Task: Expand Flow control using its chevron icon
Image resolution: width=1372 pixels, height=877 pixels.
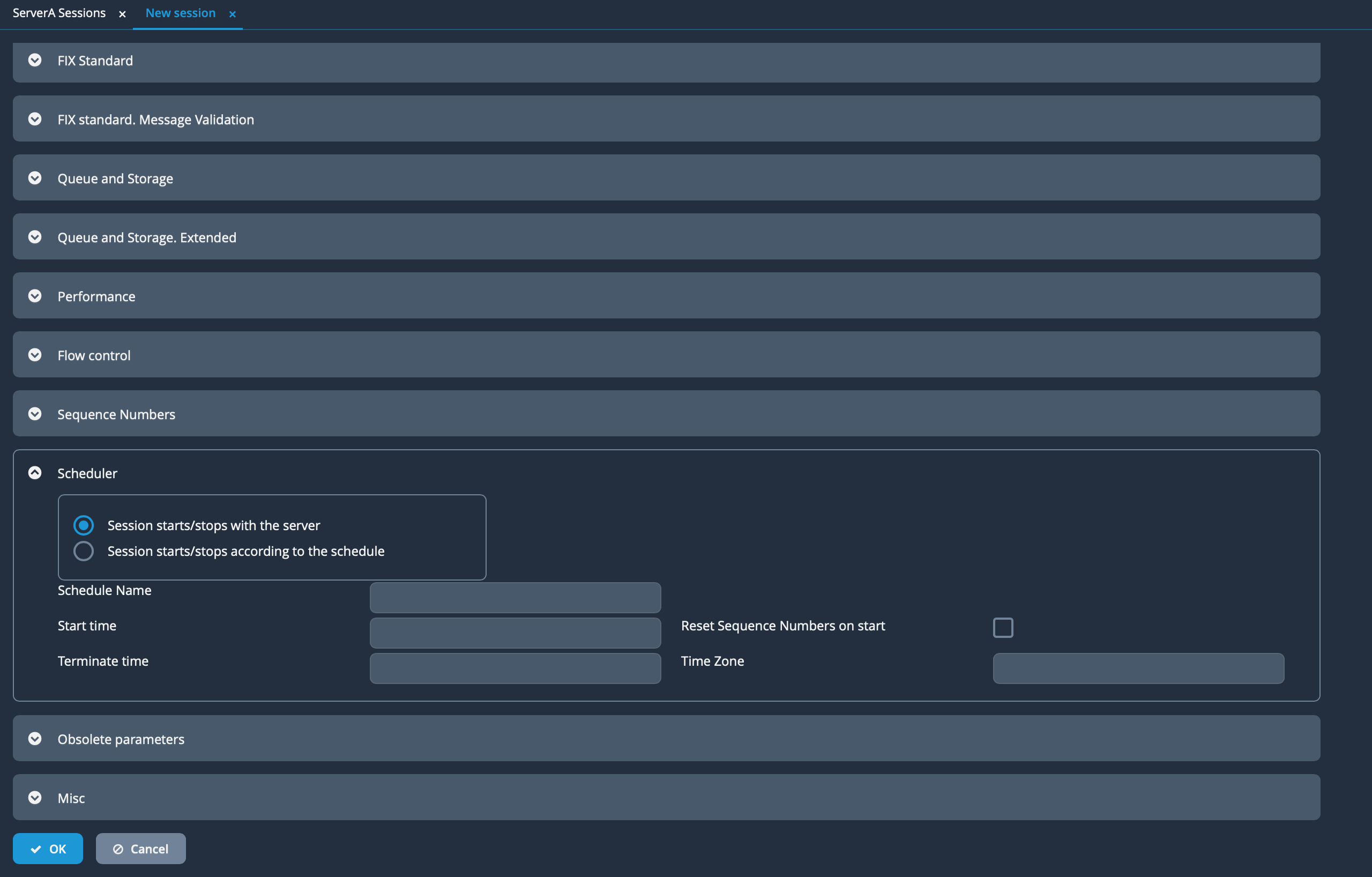Action: 35,355
